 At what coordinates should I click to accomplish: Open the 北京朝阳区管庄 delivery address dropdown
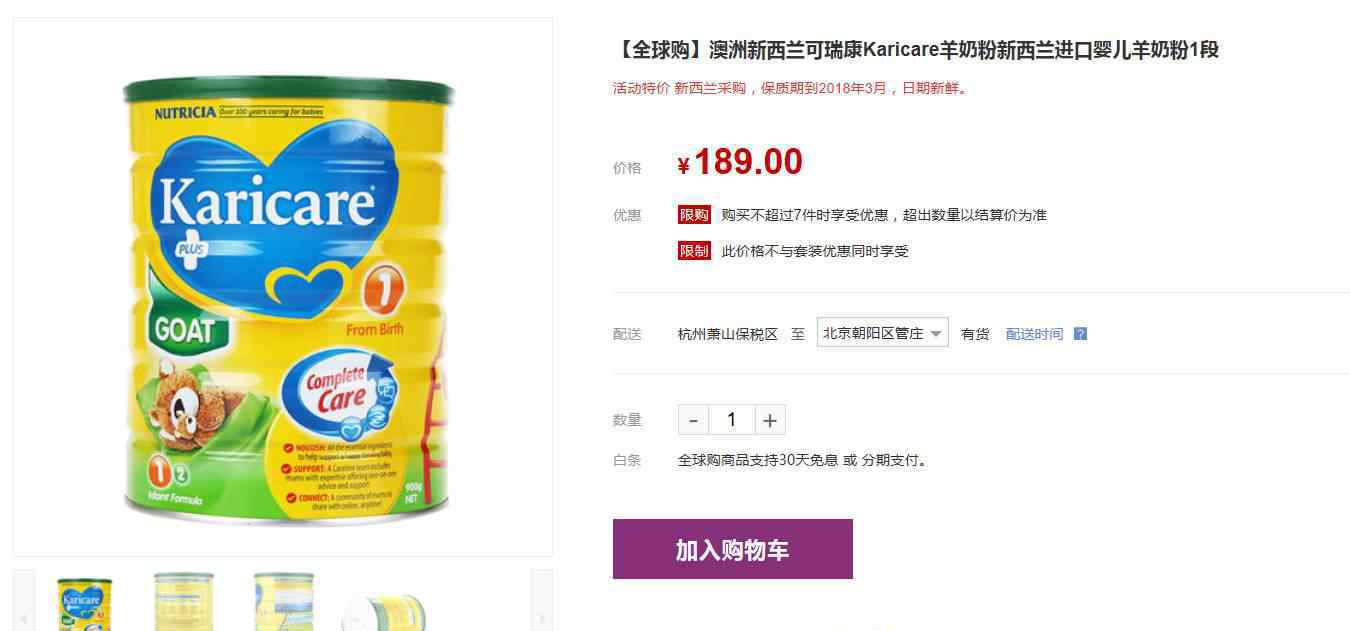pyautogui.click(x=882, y=333)
